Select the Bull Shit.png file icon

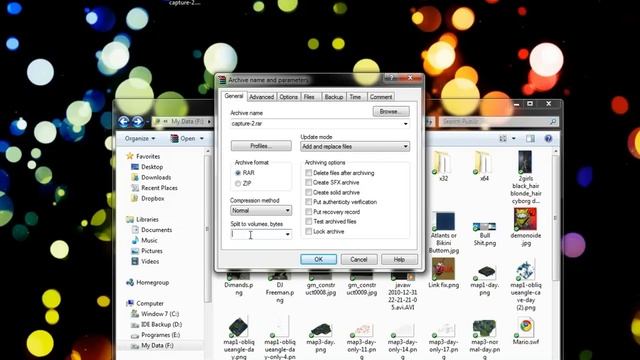[484, 226]
